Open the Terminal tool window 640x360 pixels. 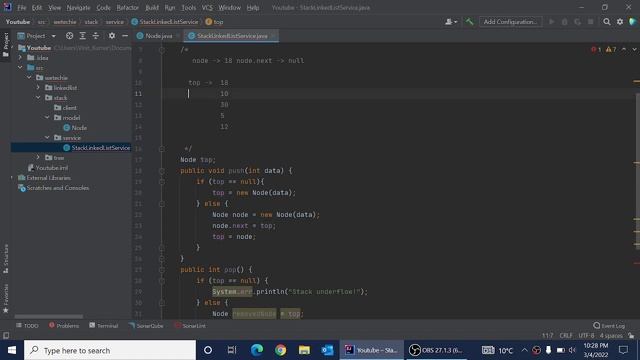[x=103, y=326]
